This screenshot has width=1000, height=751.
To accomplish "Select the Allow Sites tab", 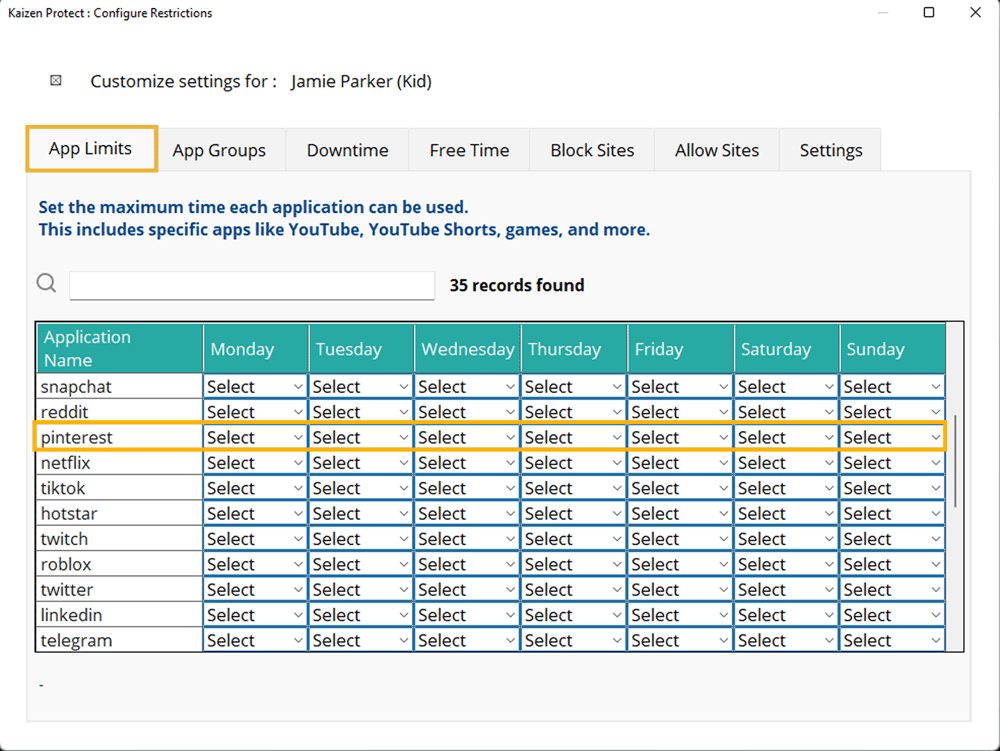I will (x=716, y=150).
